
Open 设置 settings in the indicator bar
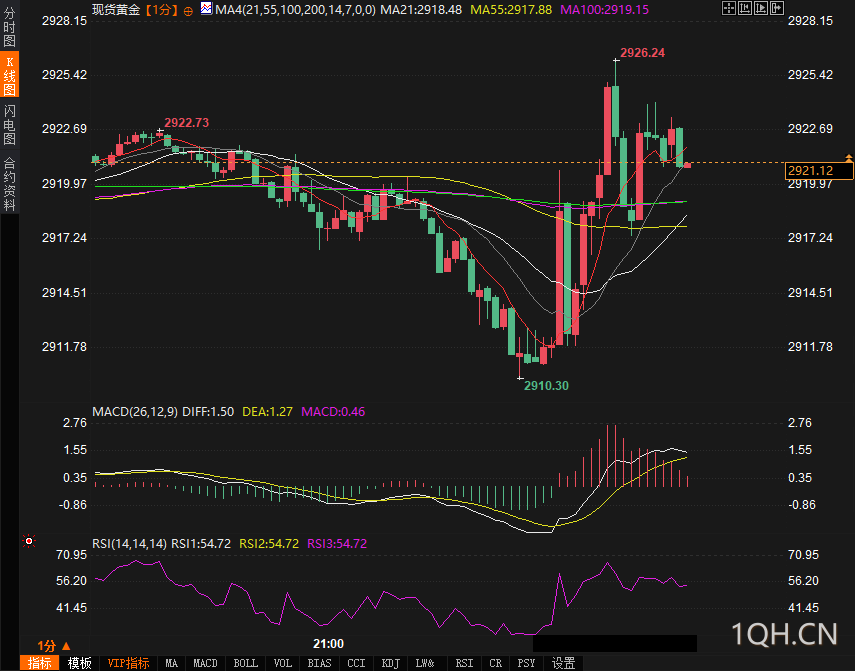click(563, 663)
